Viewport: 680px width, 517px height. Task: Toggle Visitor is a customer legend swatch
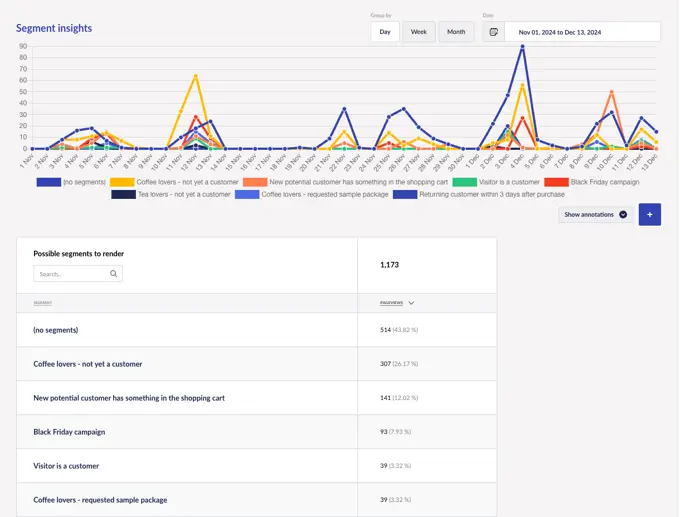click(x=464, y=182)
